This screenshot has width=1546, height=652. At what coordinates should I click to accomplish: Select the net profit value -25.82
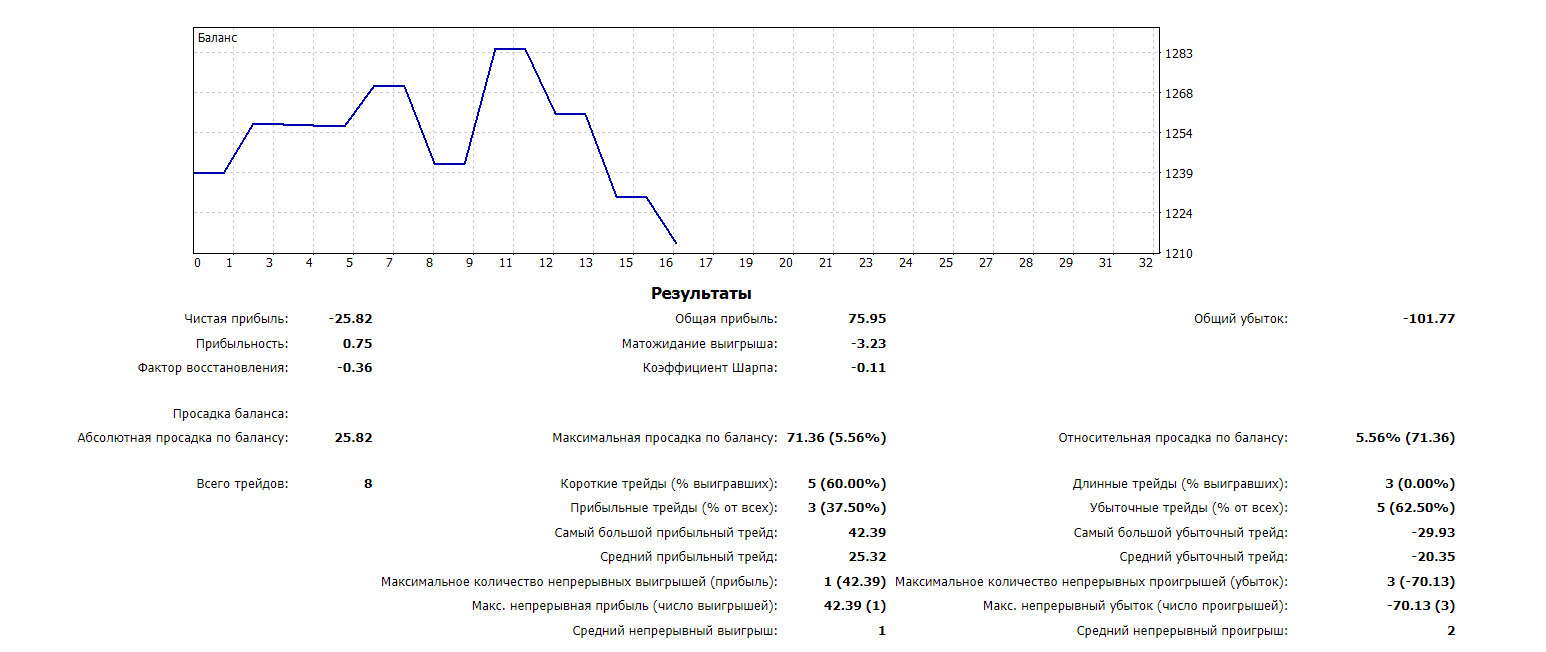pos(350,319)
